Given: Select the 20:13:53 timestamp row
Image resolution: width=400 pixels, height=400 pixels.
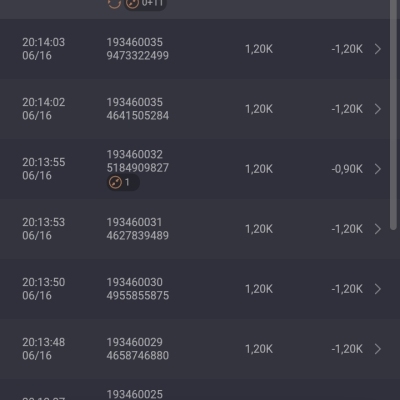Looking at the screenshot, I should click(x=195, y=229).
